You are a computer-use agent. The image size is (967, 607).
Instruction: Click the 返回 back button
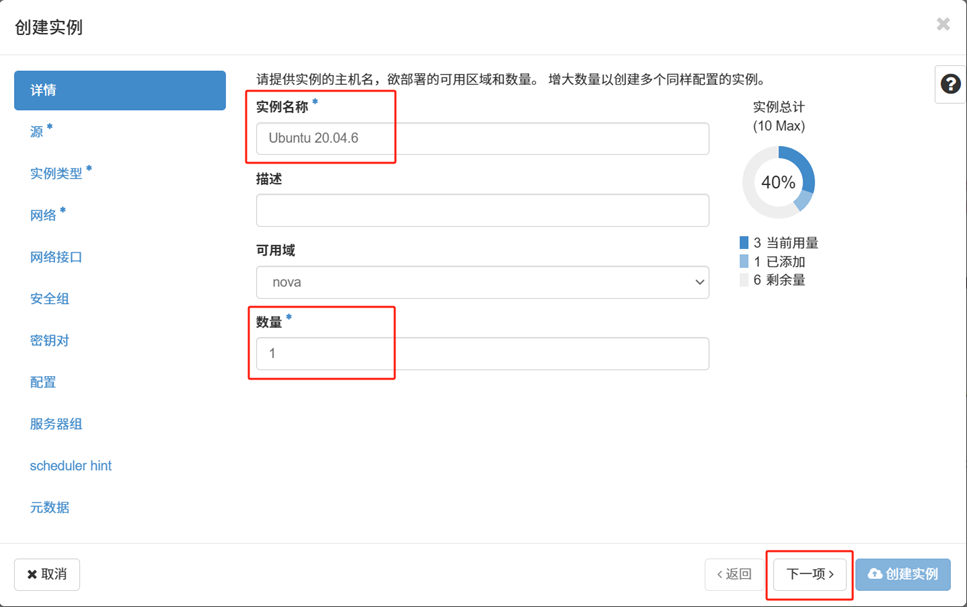point(734,574)
